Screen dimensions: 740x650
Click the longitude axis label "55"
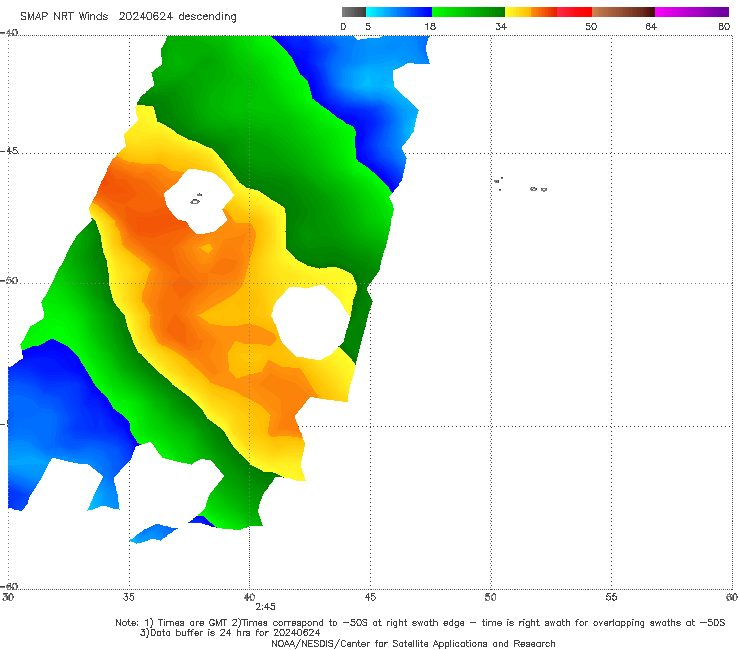click(611, 597)
